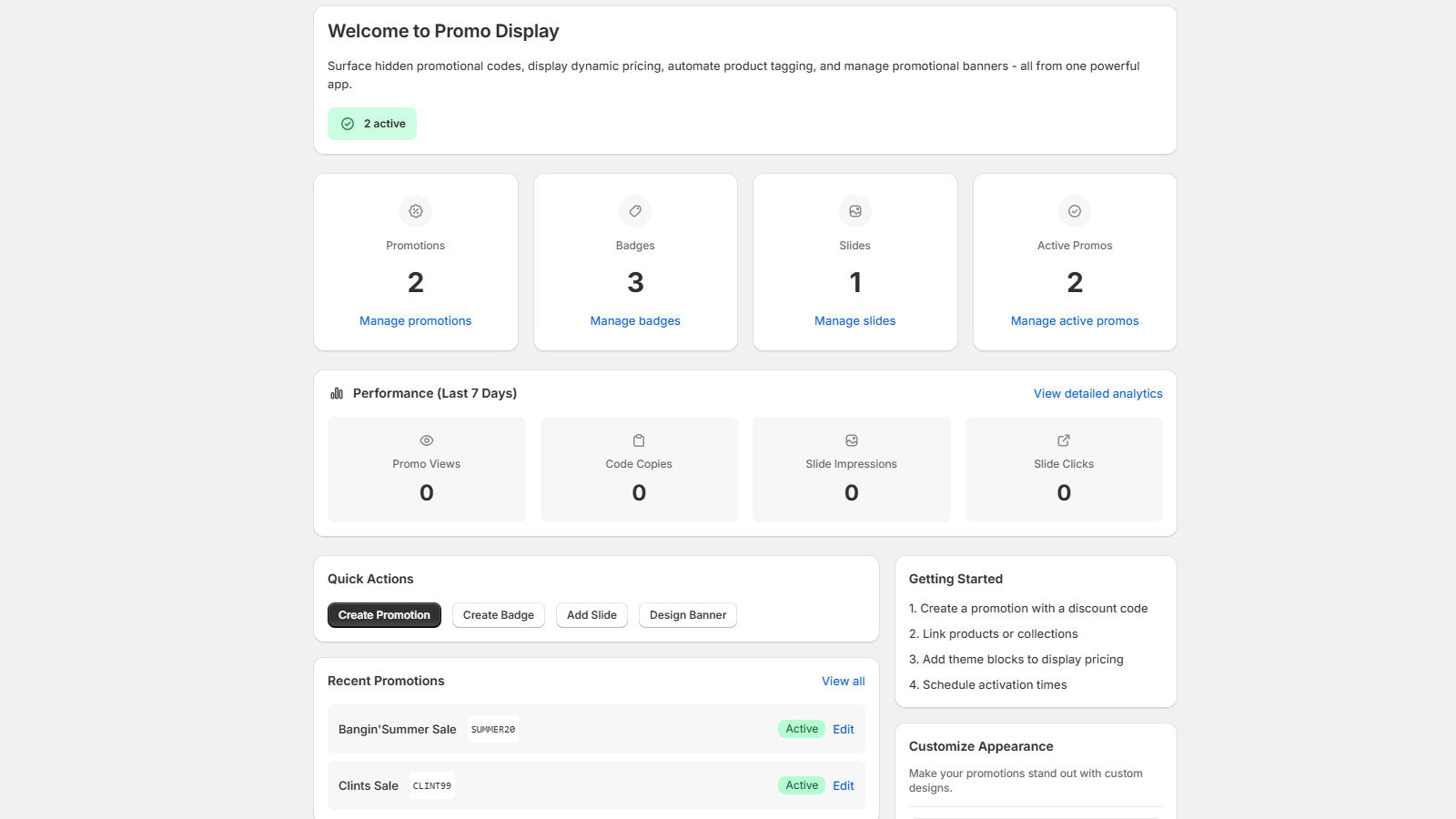Image resolution: width=1456 pixels, height=819 pixels.
Task: Open Manage badges
Action: [635, 320]
